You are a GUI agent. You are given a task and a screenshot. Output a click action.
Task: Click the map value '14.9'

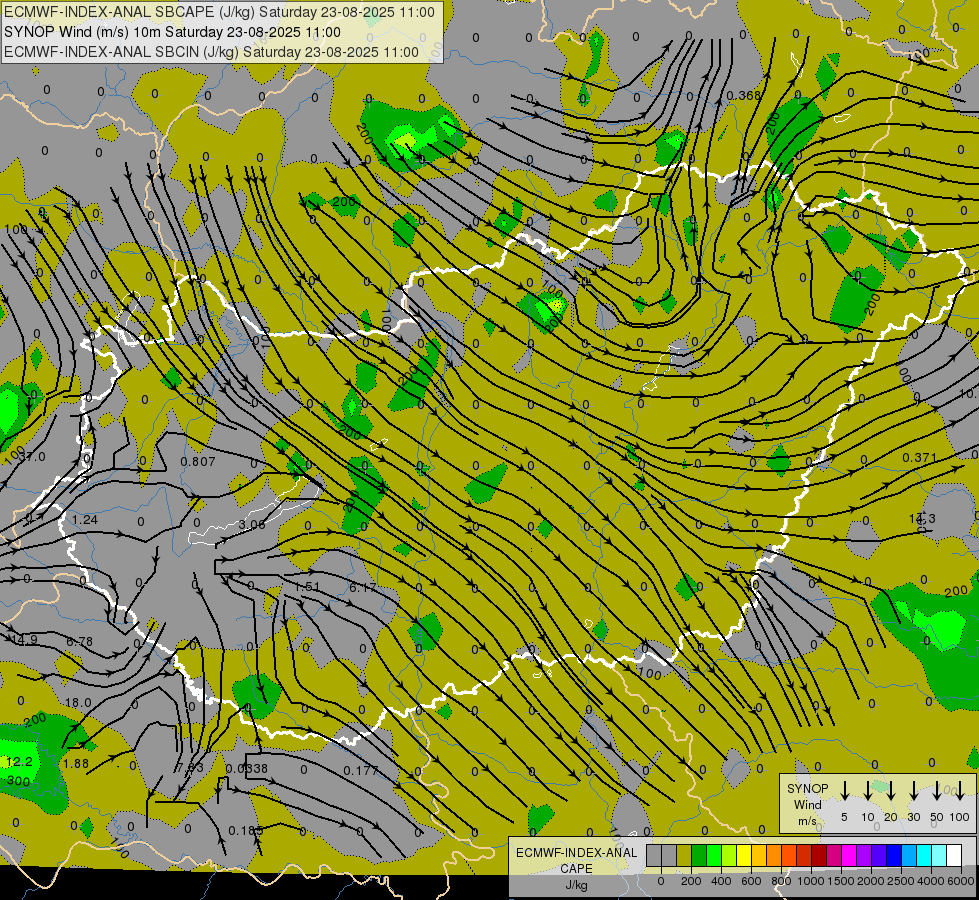[25, 640]
